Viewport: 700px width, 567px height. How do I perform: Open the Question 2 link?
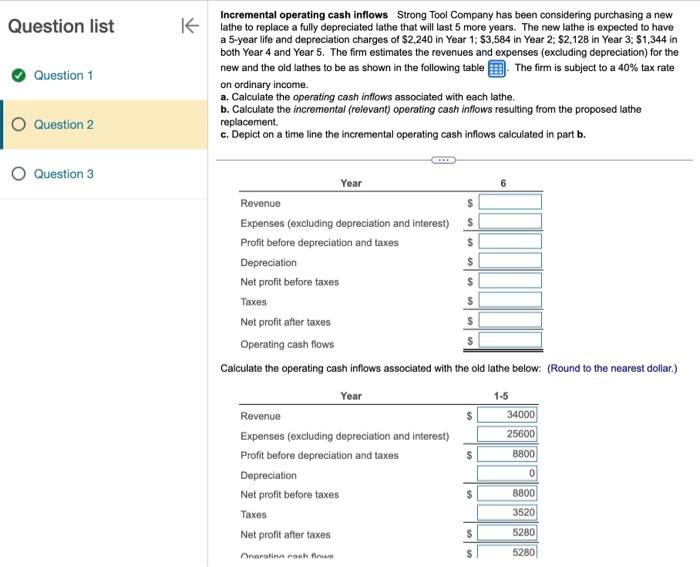pyautogui.click(x=64, y=125)
